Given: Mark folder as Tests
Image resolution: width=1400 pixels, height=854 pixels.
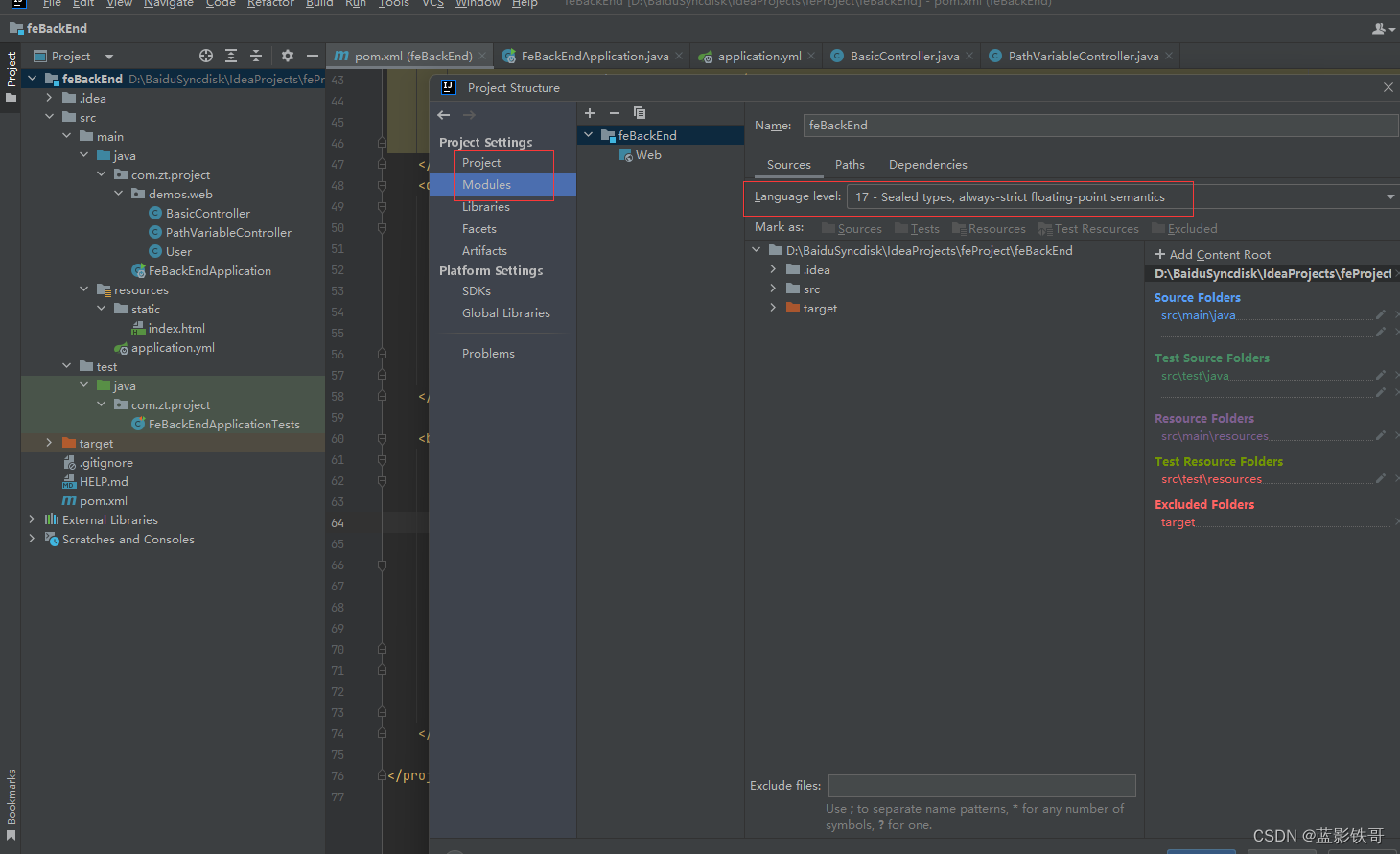Looking at the screenshot, I should click(x=917, y=228).
